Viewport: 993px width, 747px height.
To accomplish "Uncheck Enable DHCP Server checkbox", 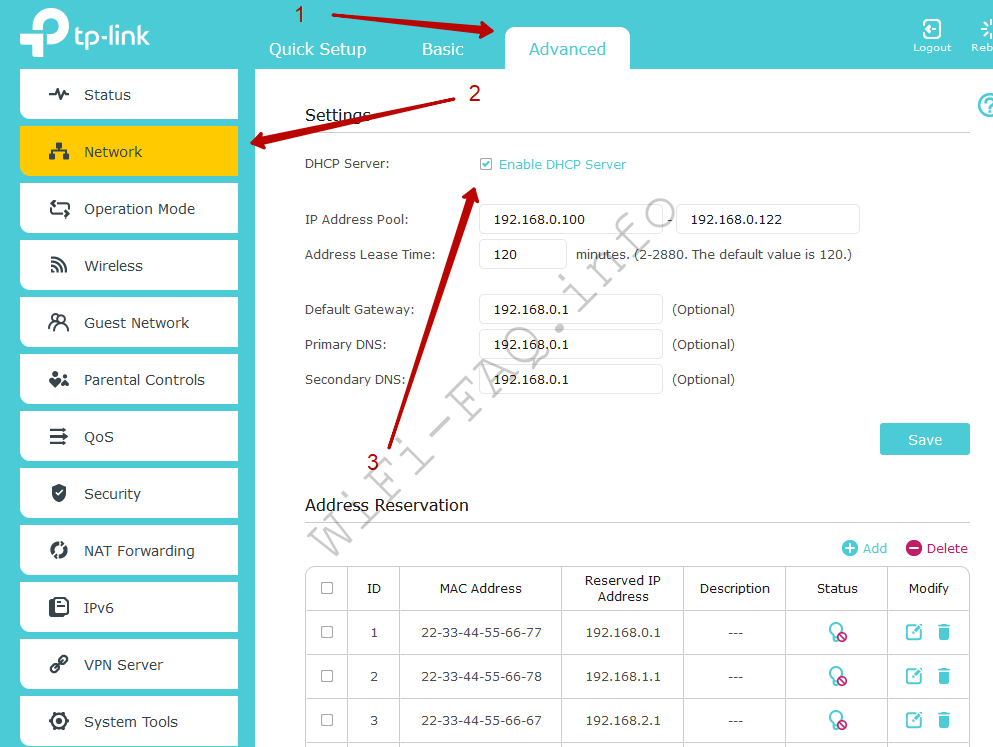I will click(x=486, y=164).
